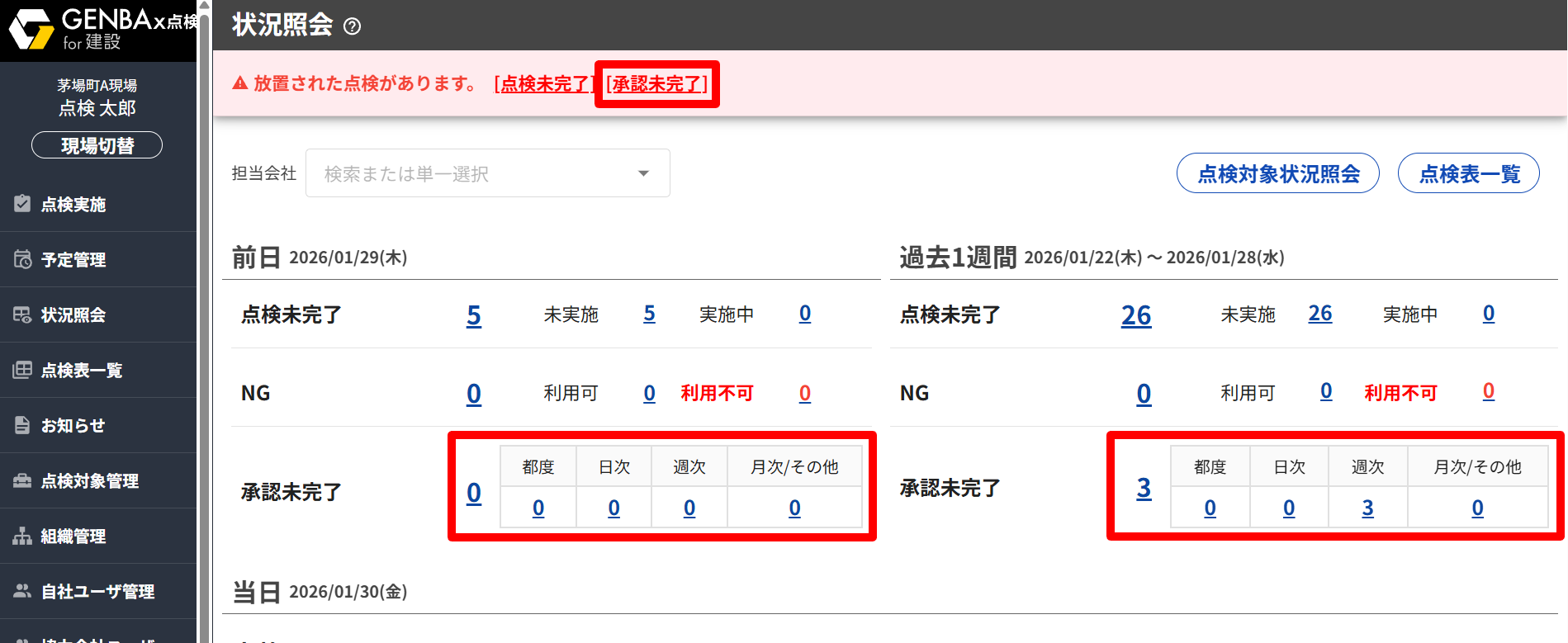Open 前日 利用可 count 0 link
Viewport: 1568px width, 643px height.
point(650,393)
